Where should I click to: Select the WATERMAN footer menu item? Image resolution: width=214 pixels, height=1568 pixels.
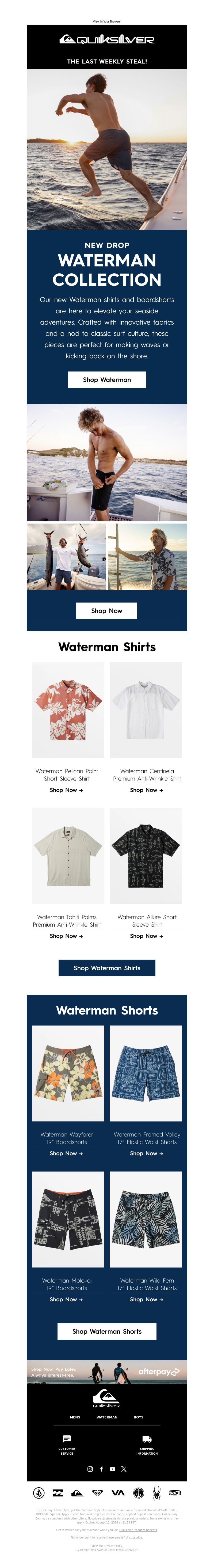click(x=107, y=1417)
